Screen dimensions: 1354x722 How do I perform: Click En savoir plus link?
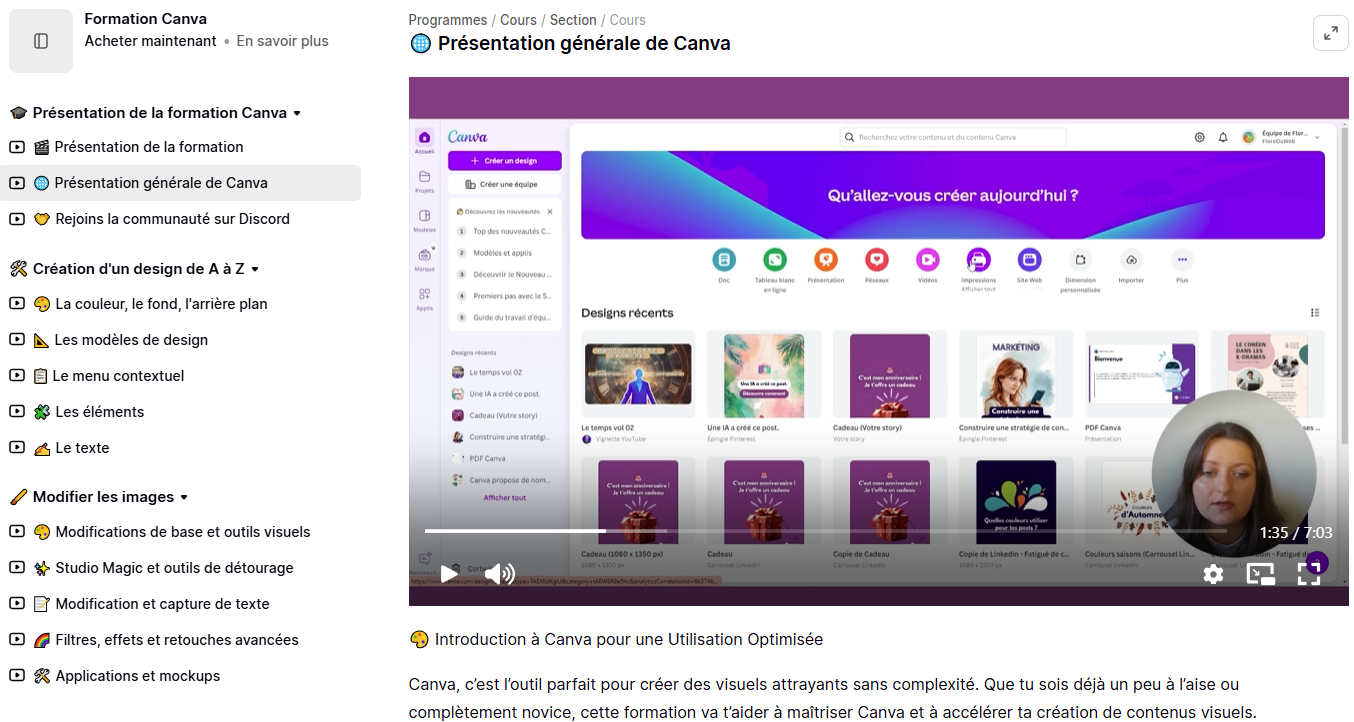click(282, 41)
